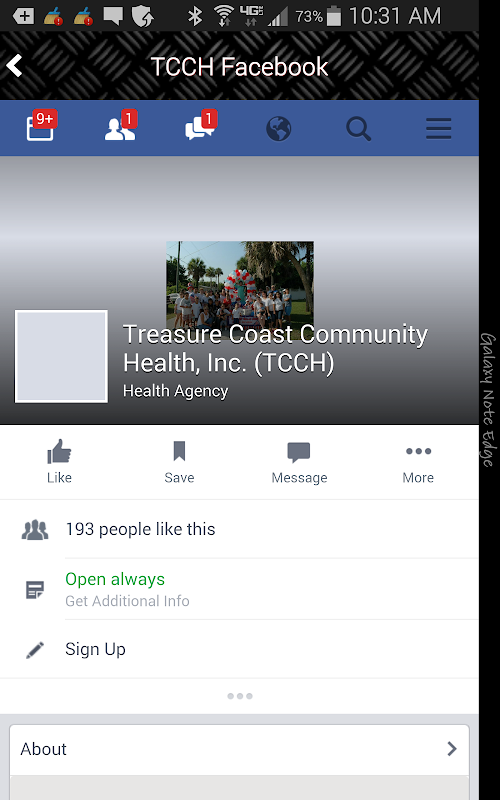
Task: Open the About section header
Action: (x=239, y=749)
